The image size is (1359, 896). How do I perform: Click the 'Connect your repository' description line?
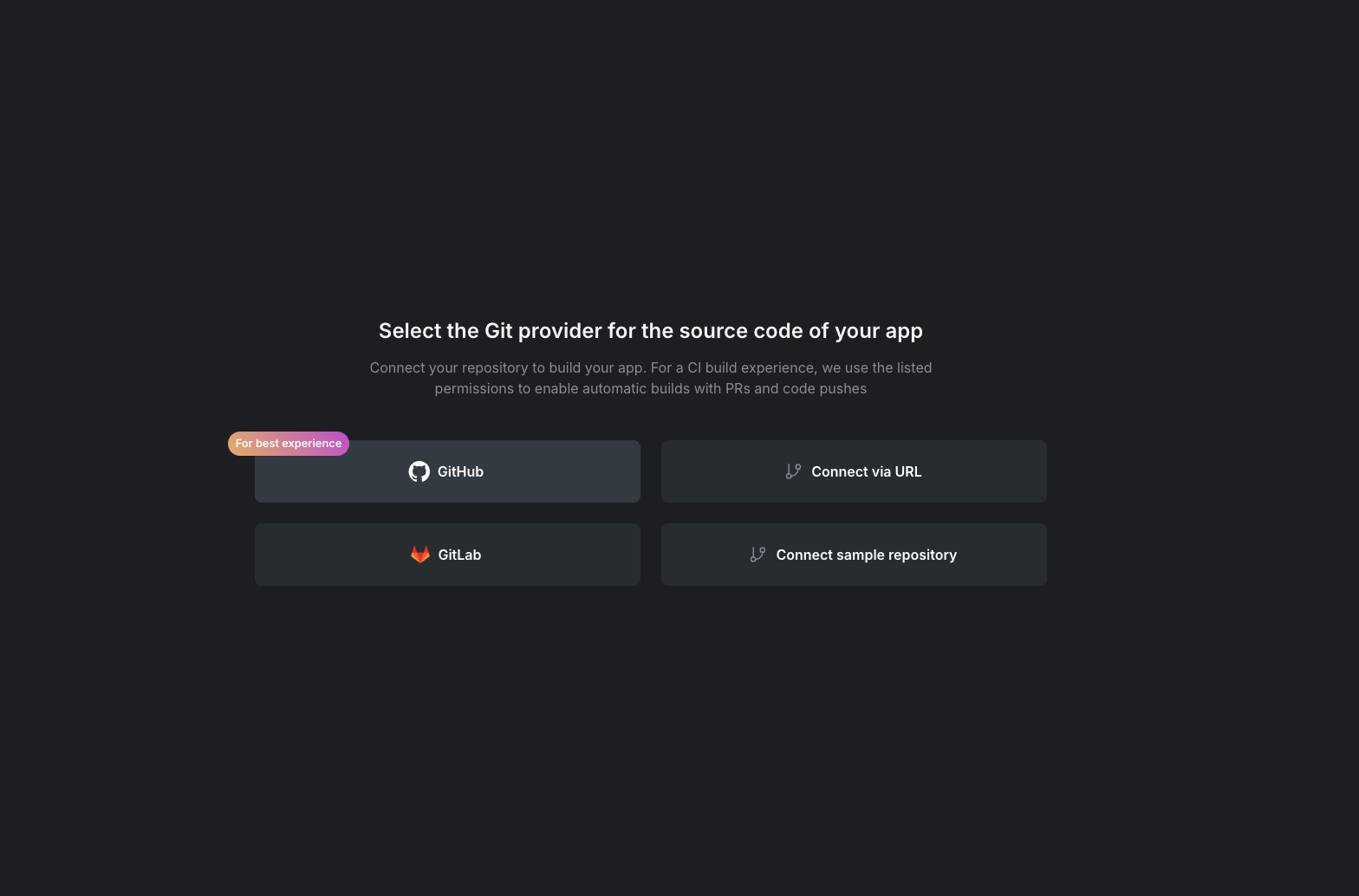point(650,367)
